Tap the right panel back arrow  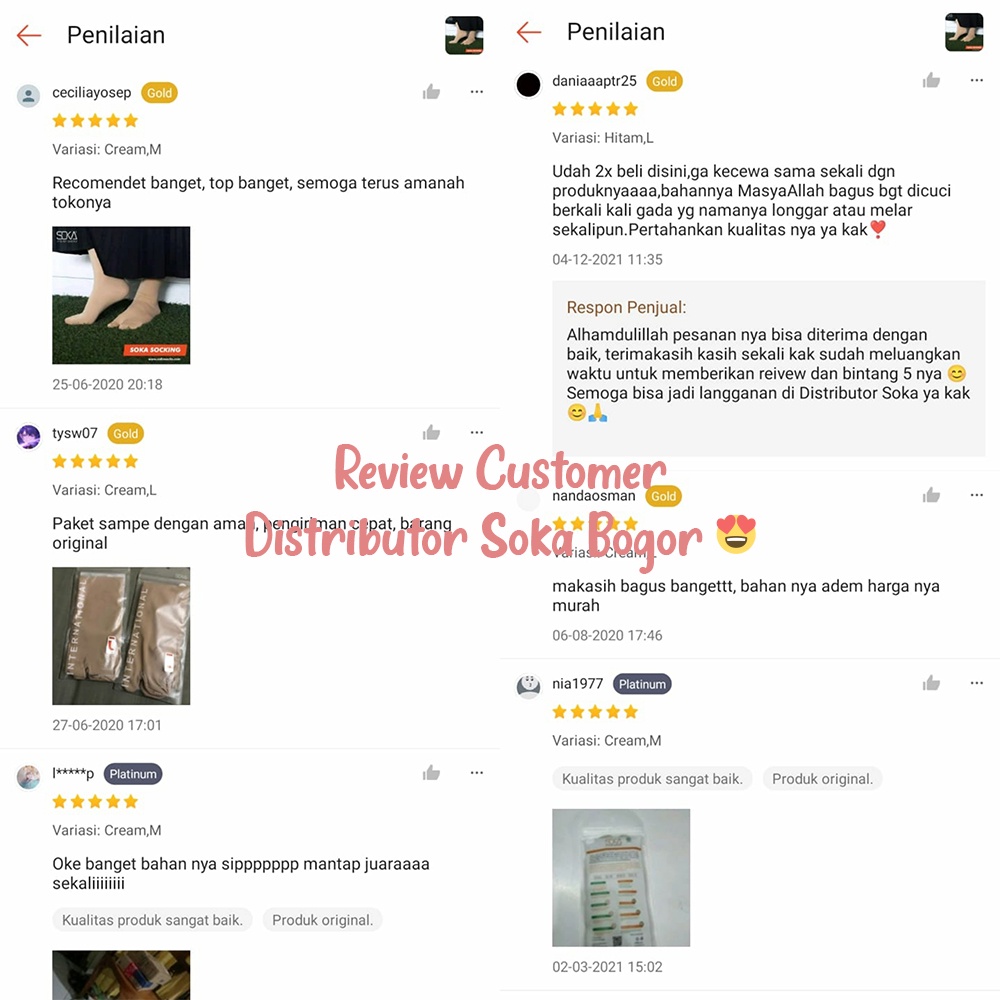529,32
